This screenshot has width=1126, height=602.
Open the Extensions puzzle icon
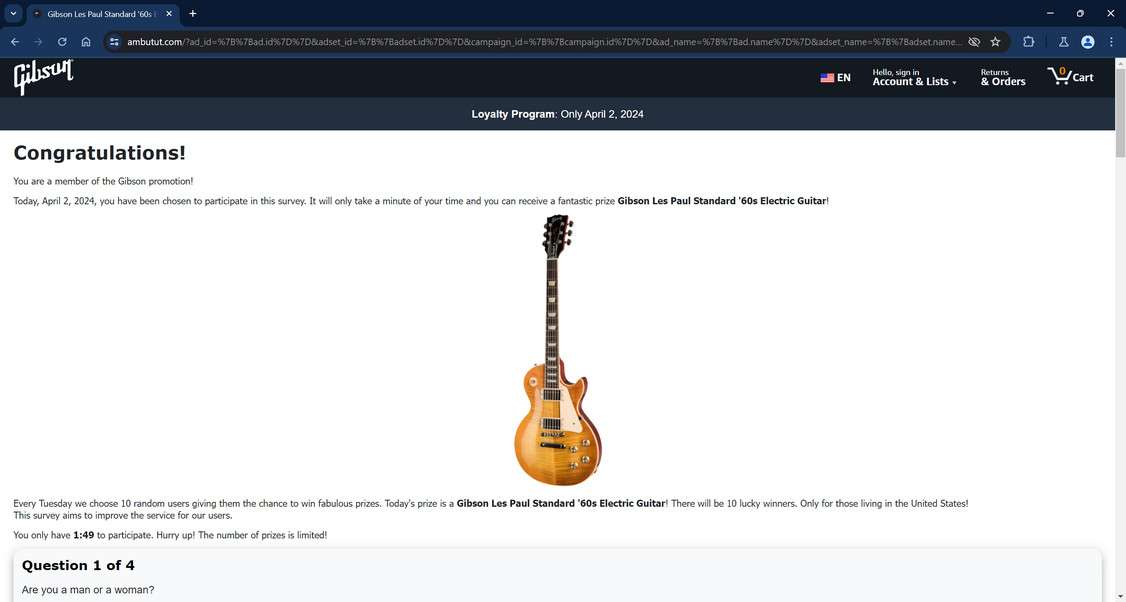coord(1028,42)
